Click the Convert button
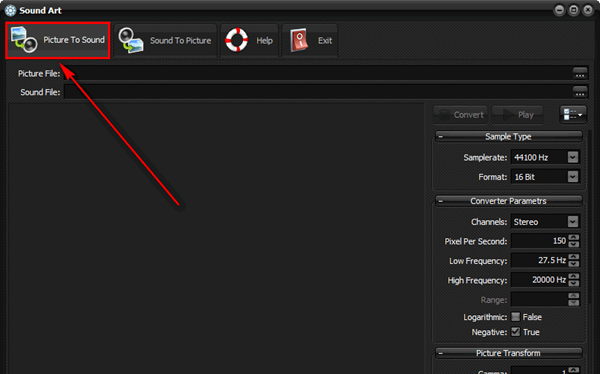Image resolution: width=600 pixels, height=374 pixels. [460, 114]
